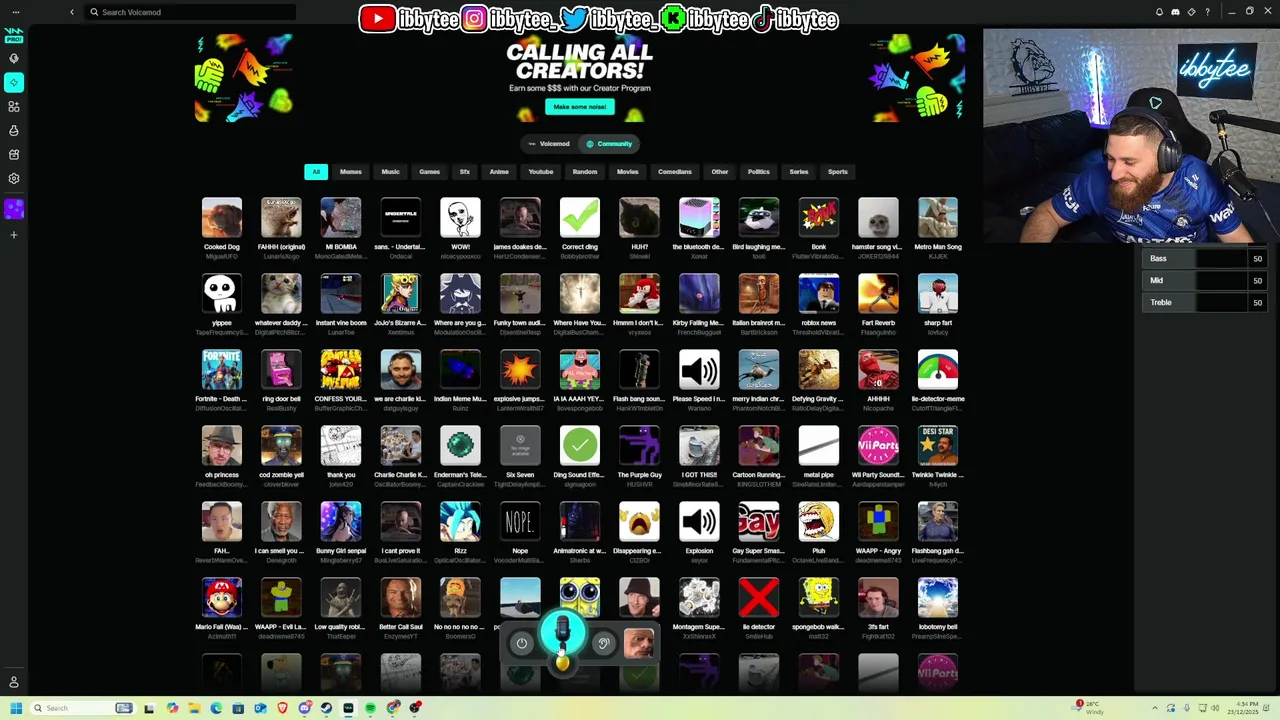The width and height of the screenshot is (1280, 720).
Task: Open Discord link icon in title bar
Action: coord(1175,12)
